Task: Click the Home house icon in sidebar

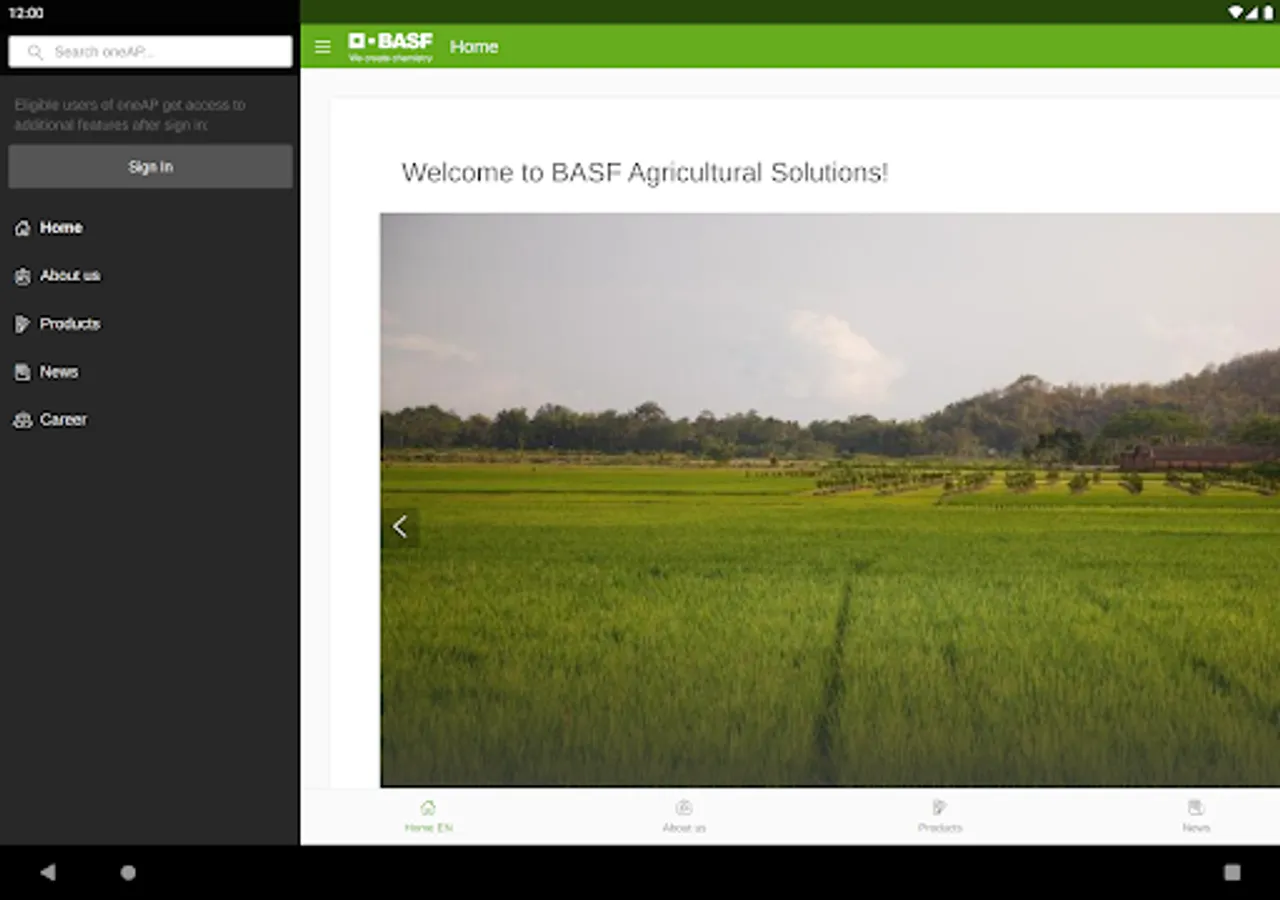Action: pyautogui.click(x=22, y=228)
